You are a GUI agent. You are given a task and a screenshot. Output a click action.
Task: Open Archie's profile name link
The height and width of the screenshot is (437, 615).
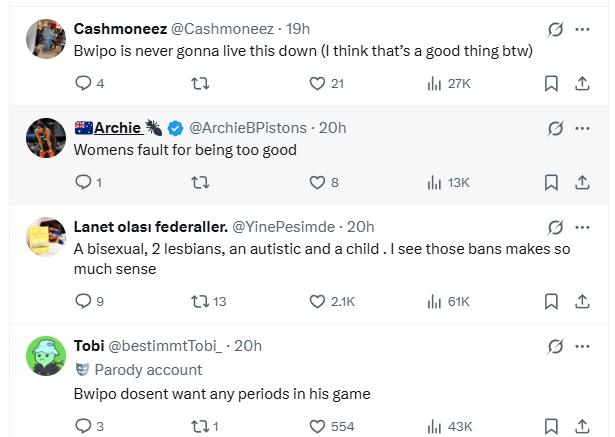point(117,128)
